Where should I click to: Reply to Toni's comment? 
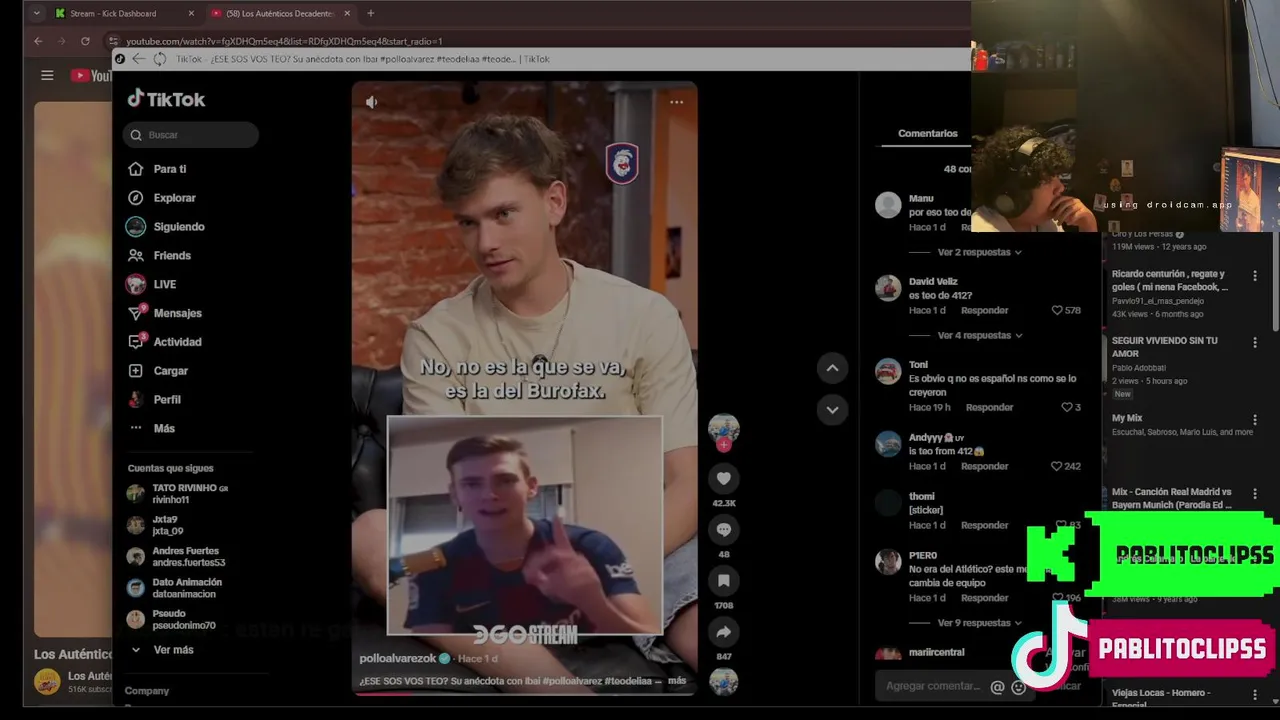point(989,407)
